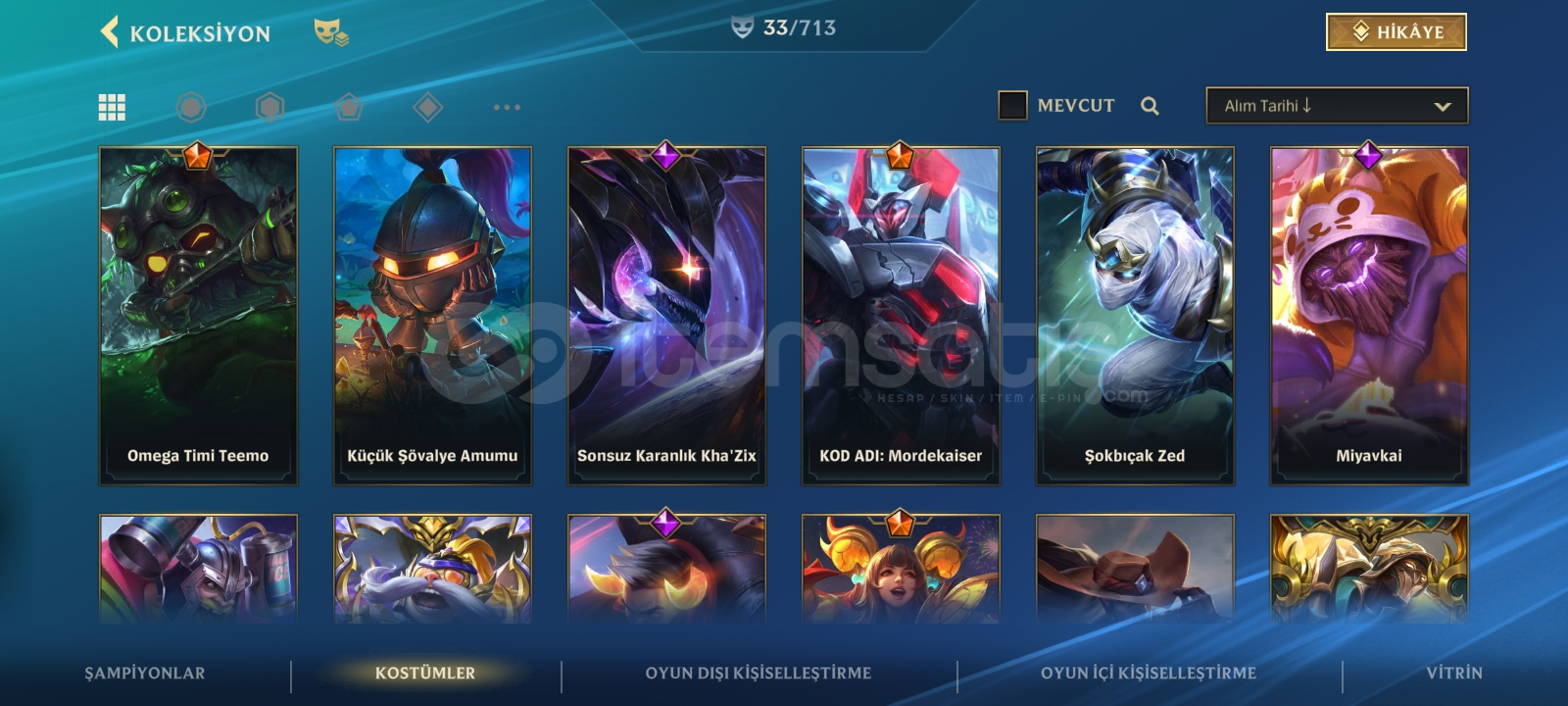Select the Miyavkai skin card
Image resolution: width=1568 pixels, height=706 pixels.
1369,316
